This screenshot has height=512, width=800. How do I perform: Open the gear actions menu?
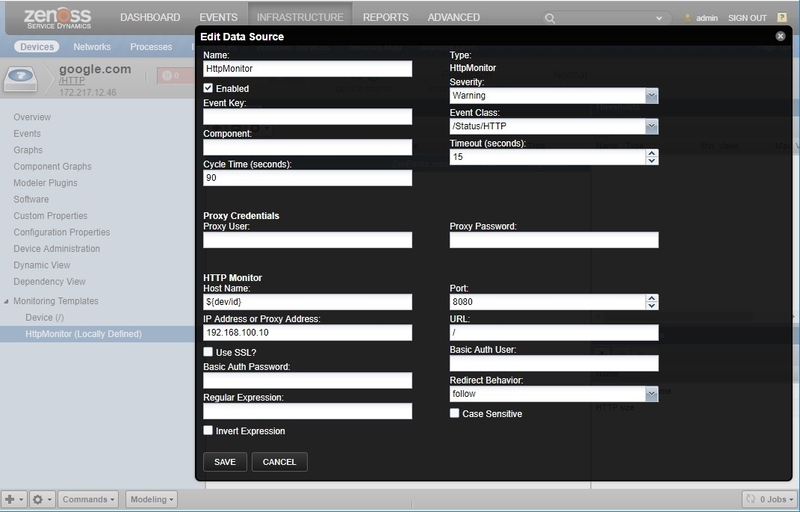[x=41, y=499]
